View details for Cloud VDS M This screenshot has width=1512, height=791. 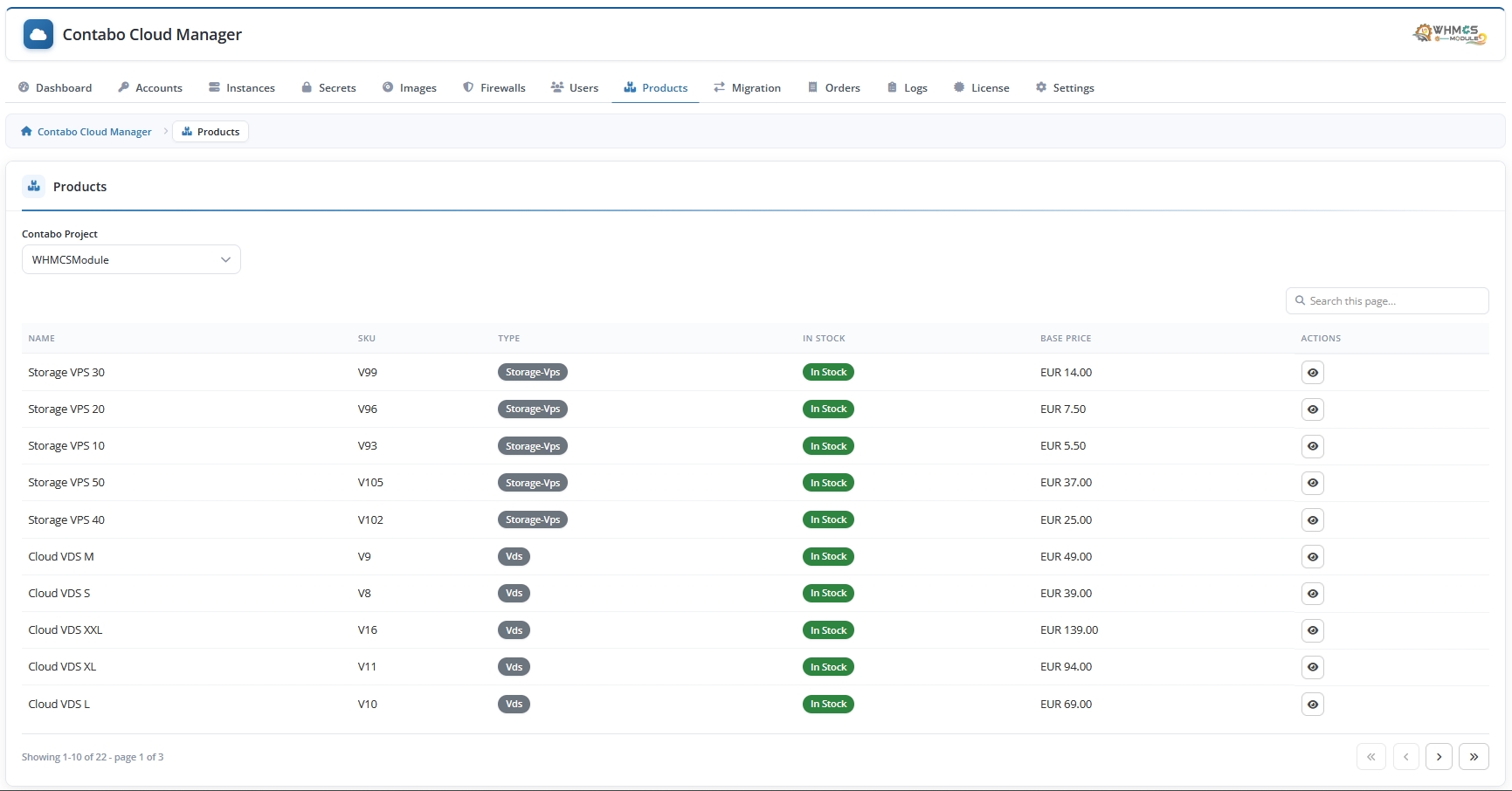point(1313,557)
